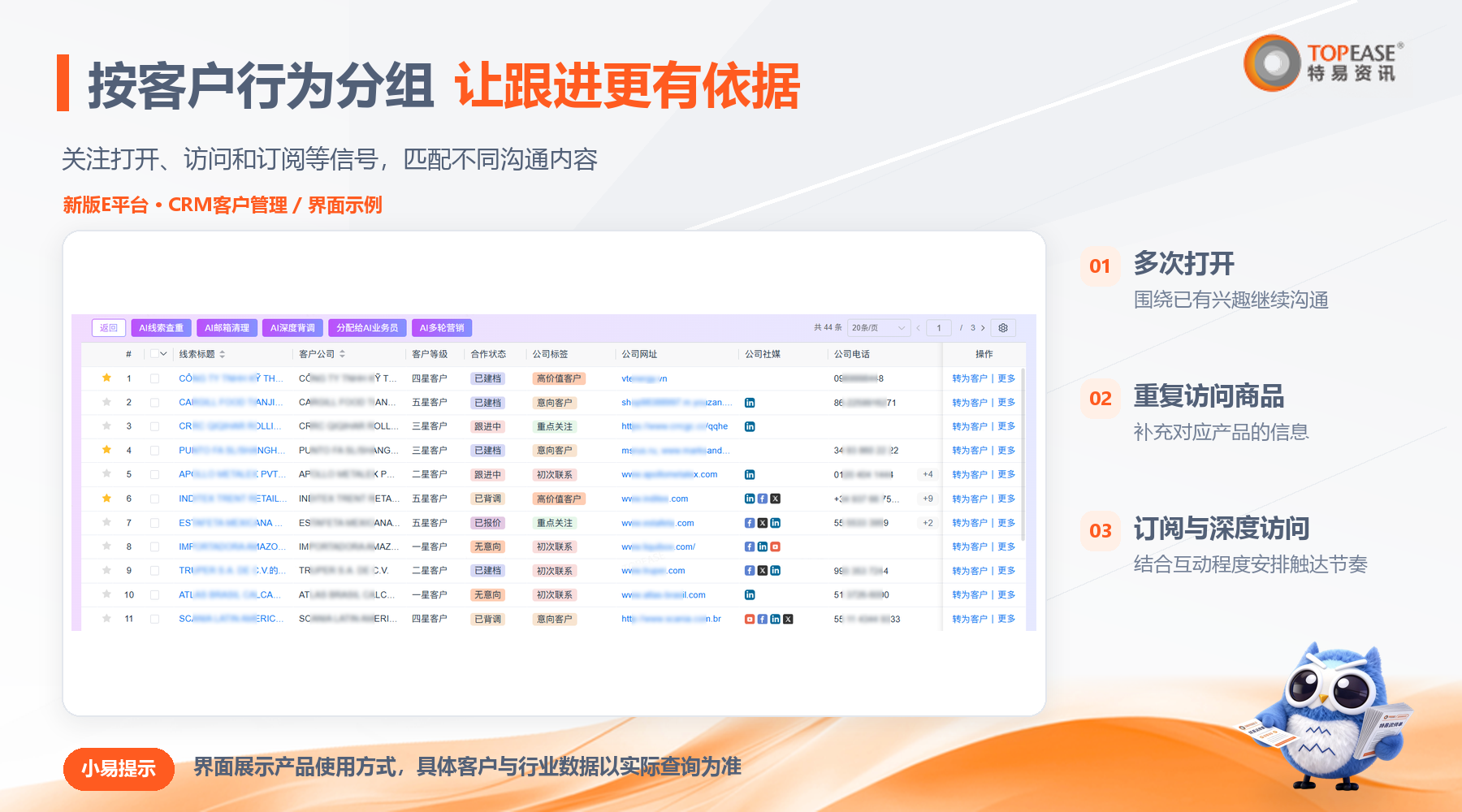Viewport: 1462px width, 812px height.
Task: Select the AI多轮营销 toolbar button
Action: pos(442,328)
